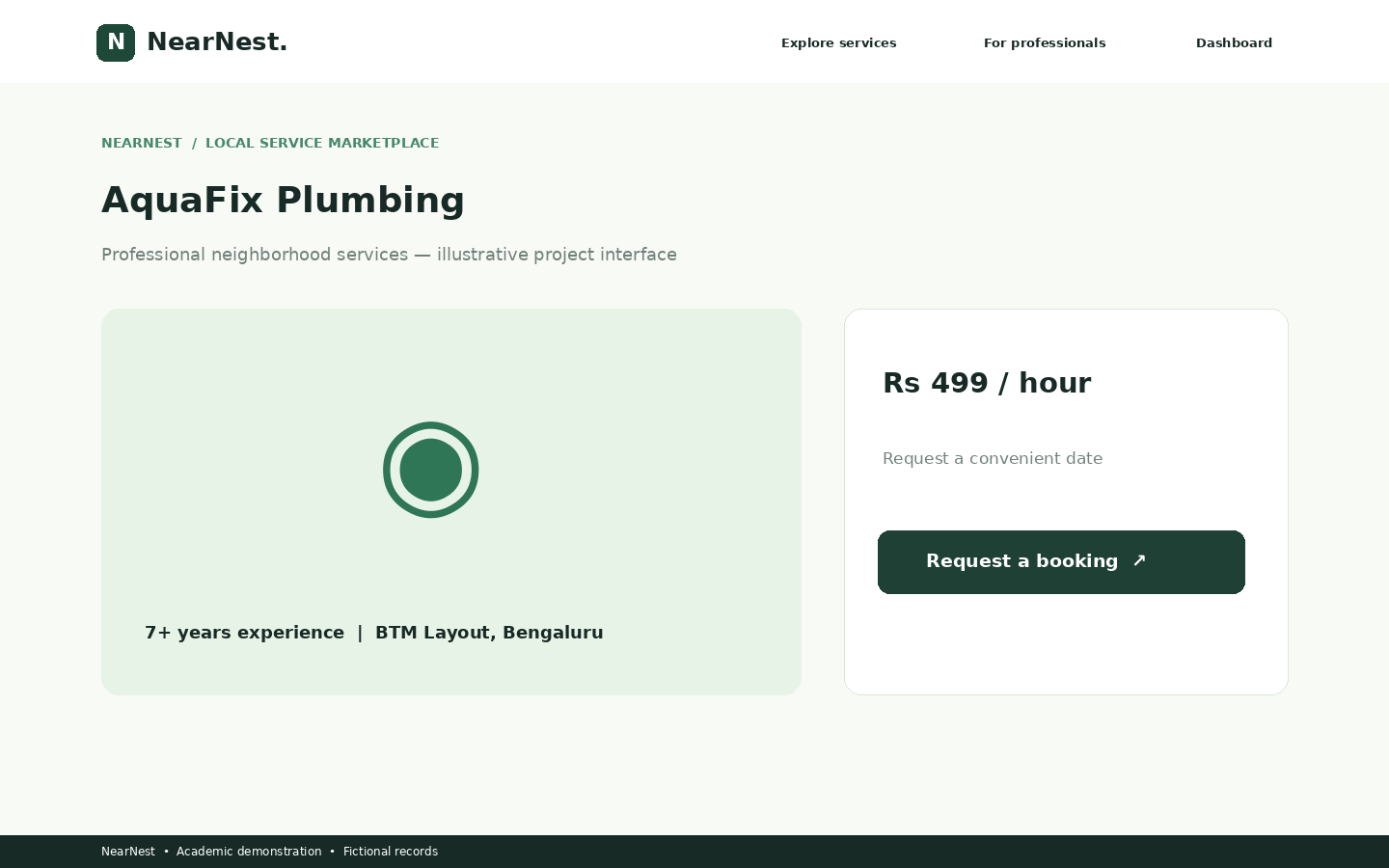Click the Rs 499 / hour price
1389x868 pixels.
point(987,383)
